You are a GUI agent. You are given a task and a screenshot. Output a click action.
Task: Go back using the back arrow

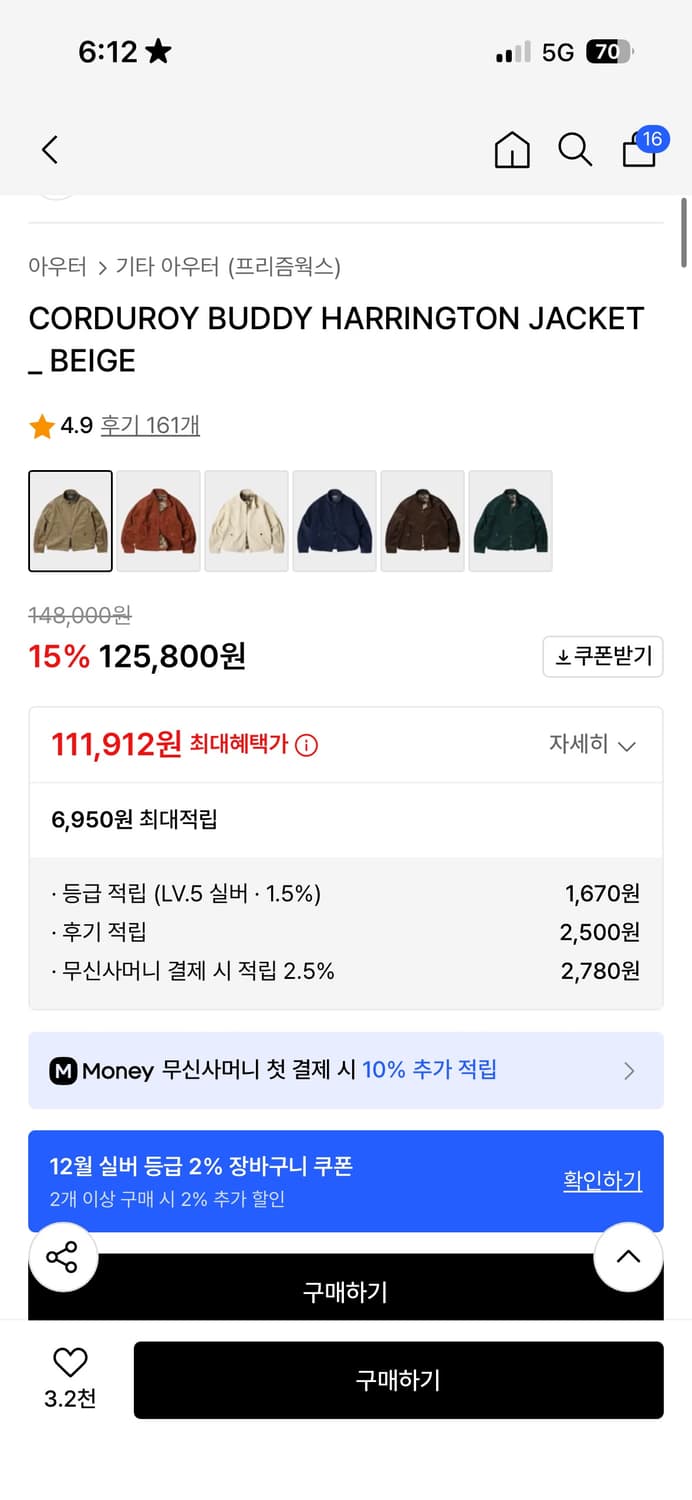[x=50, y=149]
